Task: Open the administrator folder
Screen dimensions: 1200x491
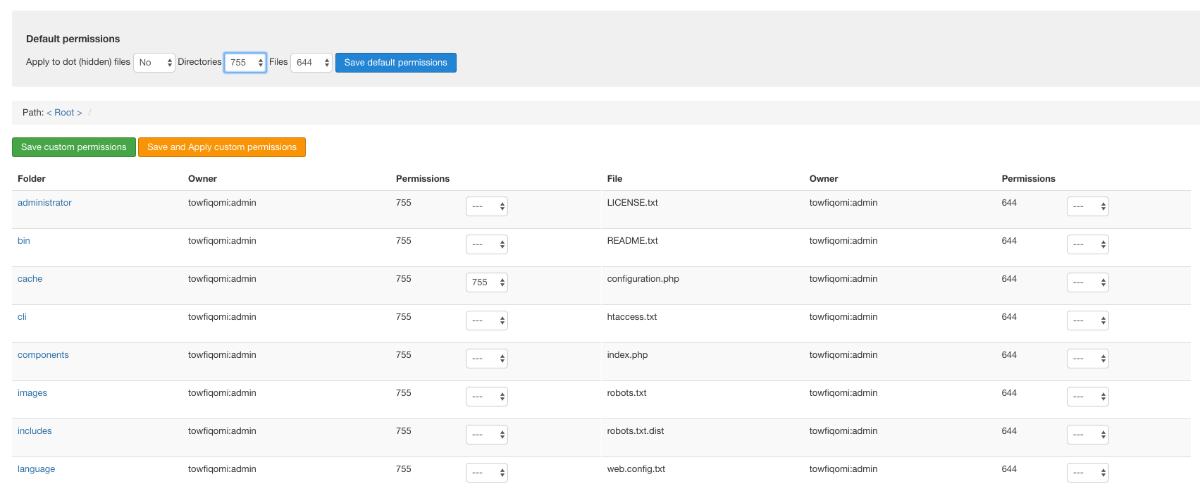Action: 44,203
